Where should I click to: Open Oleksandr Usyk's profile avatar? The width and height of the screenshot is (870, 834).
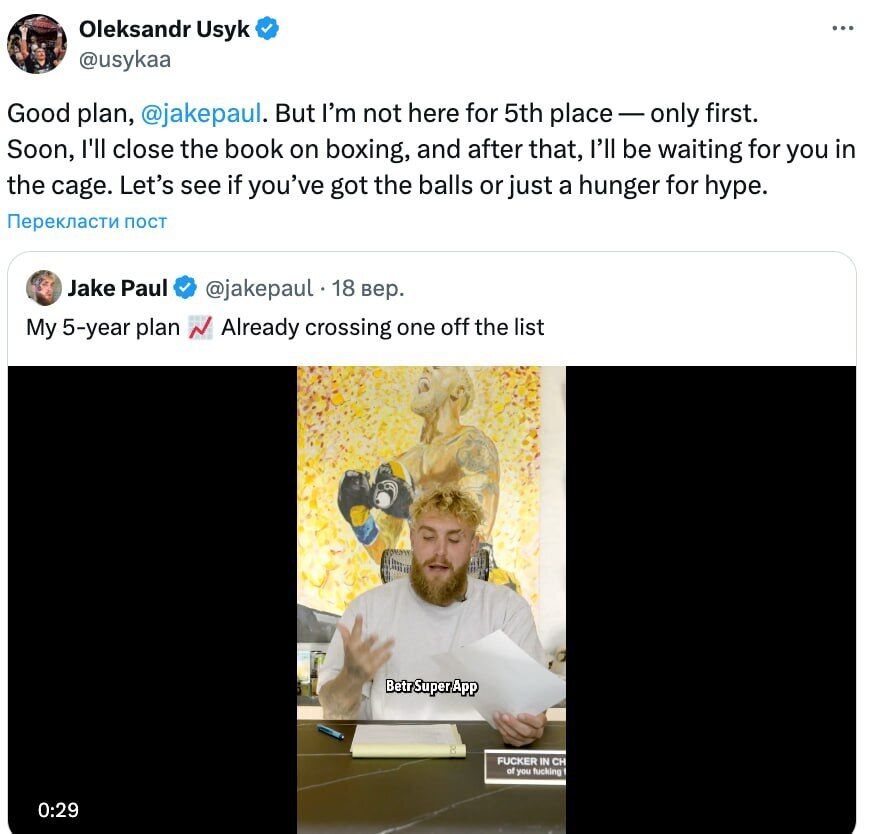point(37,44)
